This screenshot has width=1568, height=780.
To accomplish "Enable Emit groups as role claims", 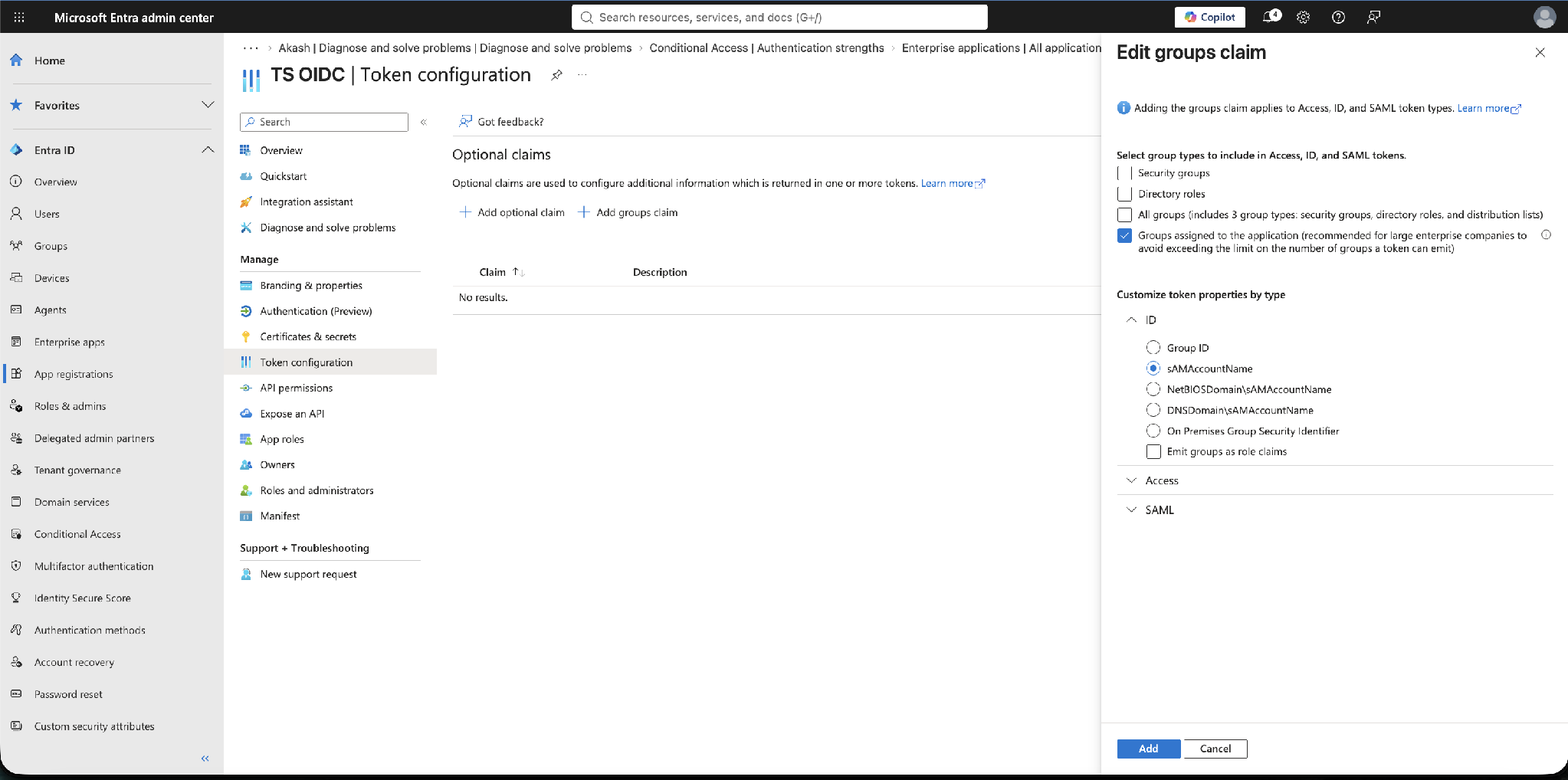I will tap(1153, 451).
